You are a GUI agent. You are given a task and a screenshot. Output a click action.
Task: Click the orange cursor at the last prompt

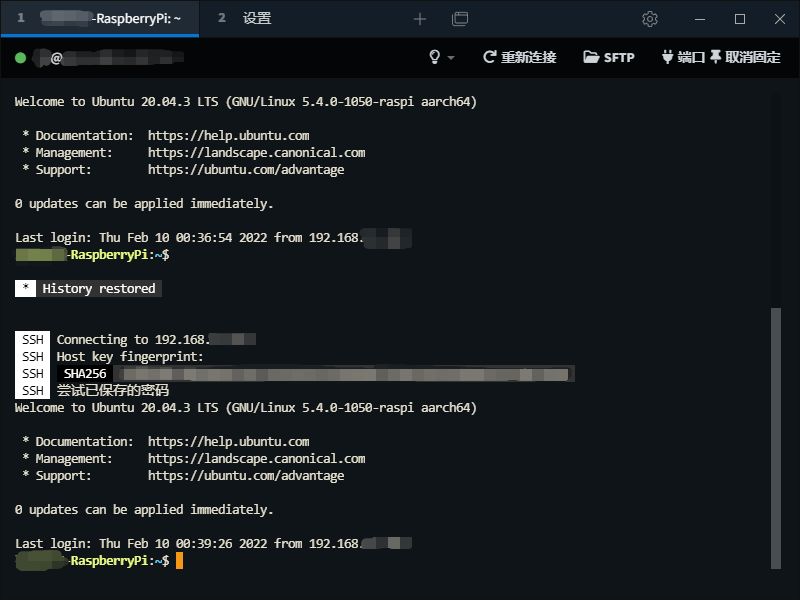tap(179, 561)
